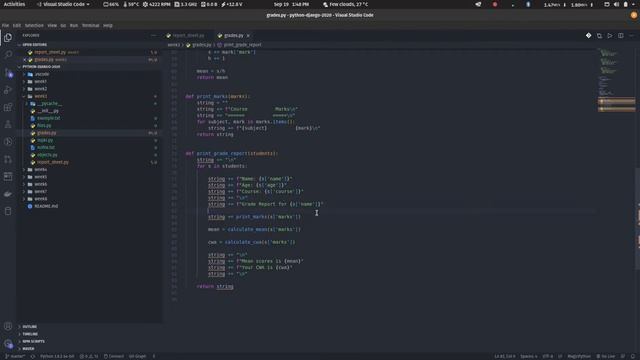
Task: Click the battery icon in system tray
Action: [x=625, y=4]
